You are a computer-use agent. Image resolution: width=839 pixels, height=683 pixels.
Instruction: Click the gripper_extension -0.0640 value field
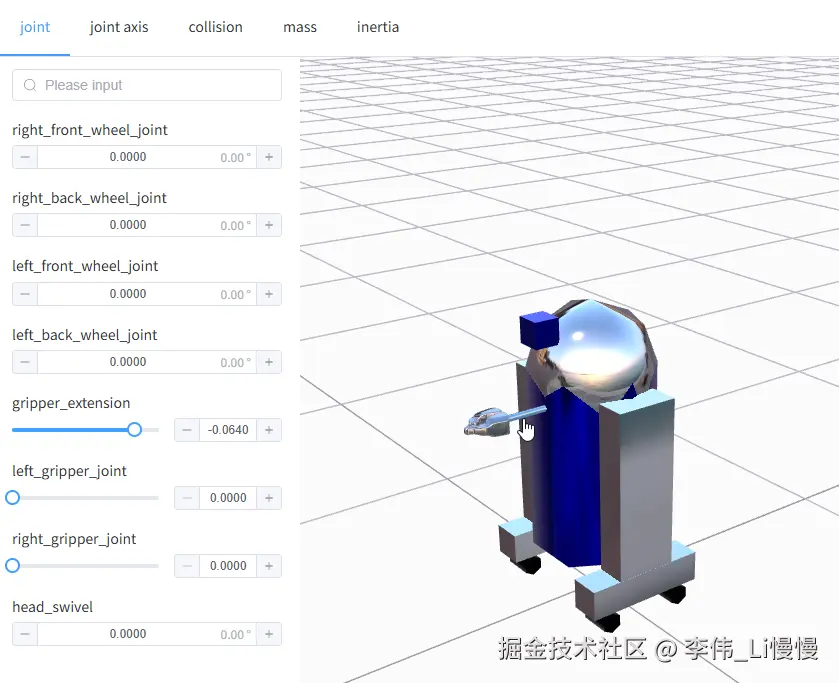click(x=228, y=430)
